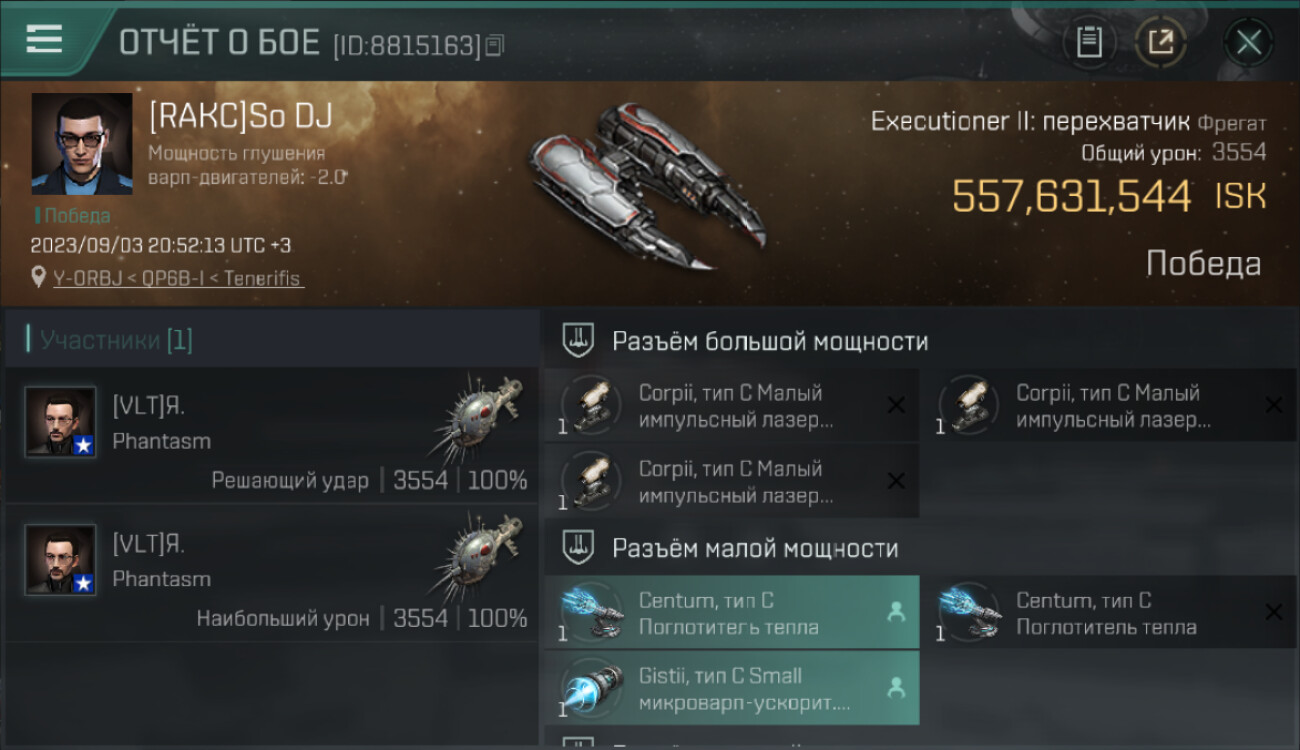Click person icon on Gistii микроварп-ускоритель
1300x750 pixels.
click(896, 687)
